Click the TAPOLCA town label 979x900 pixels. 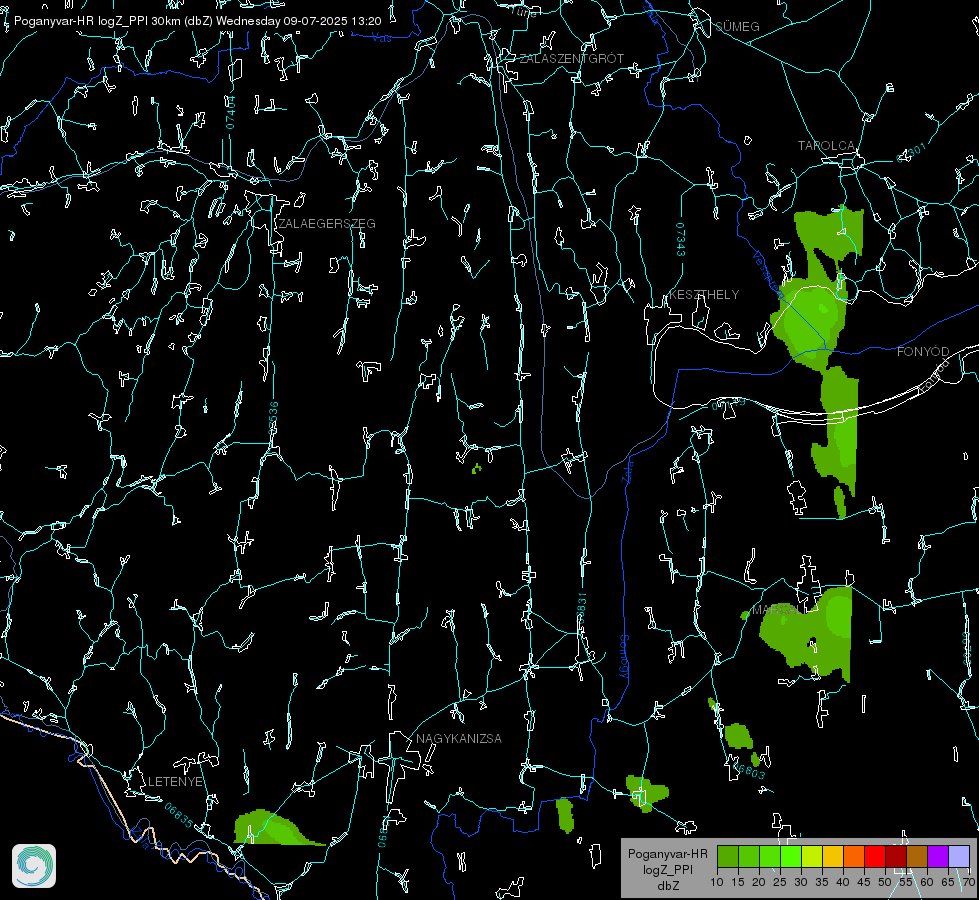click(x=826, y=146)
